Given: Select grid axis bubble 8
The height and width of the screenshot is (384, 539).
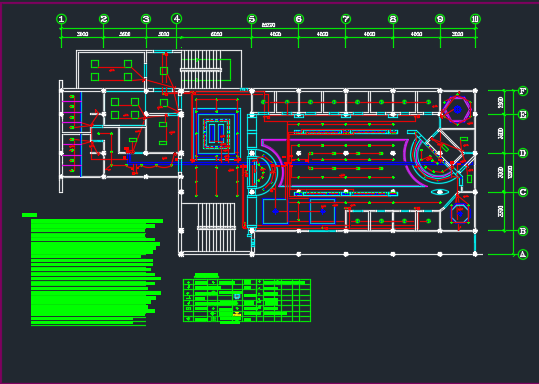Looking at the screenshot, I should [393, 19].
